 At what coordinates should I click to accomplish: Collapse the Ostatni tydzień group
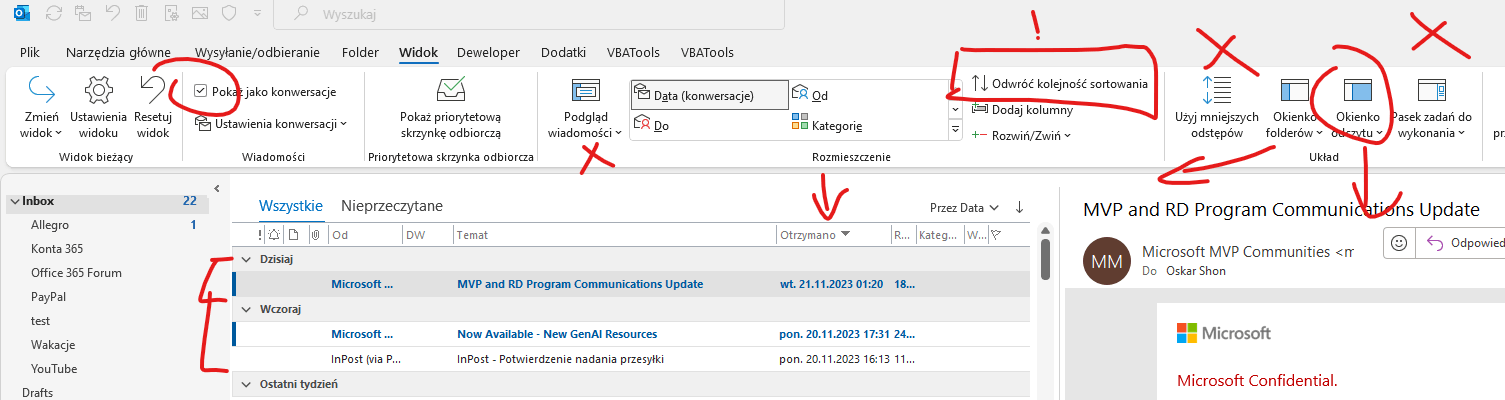pyautogui.click(x=247, y=384)
